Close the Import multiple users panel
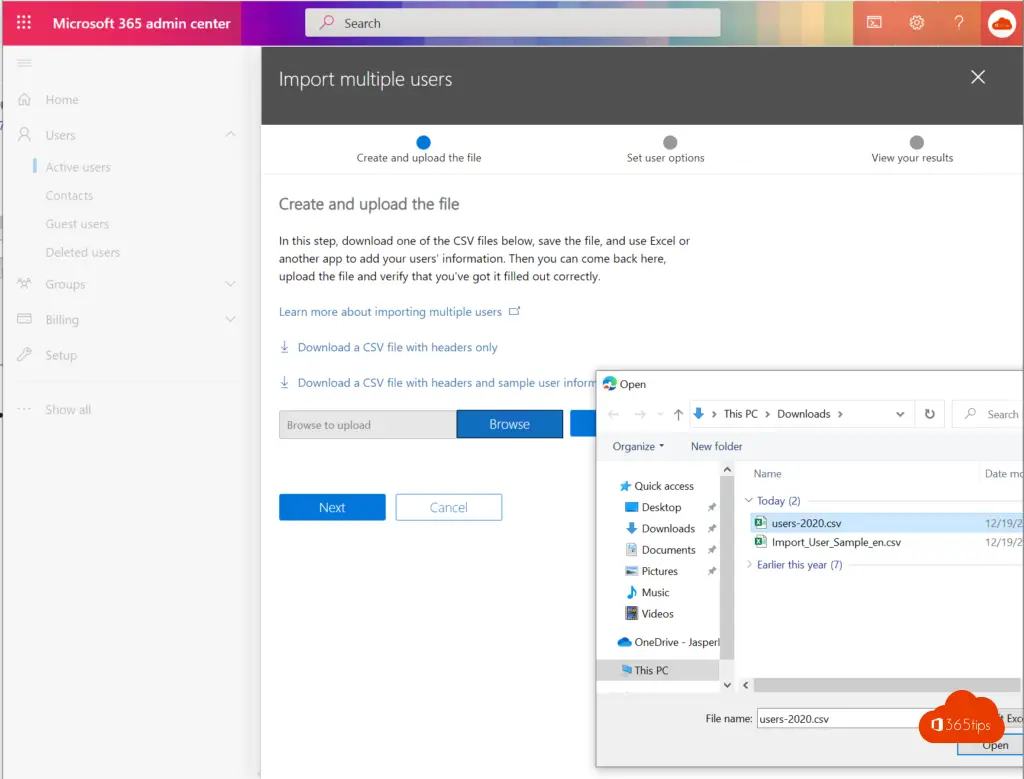 [978, 77]
